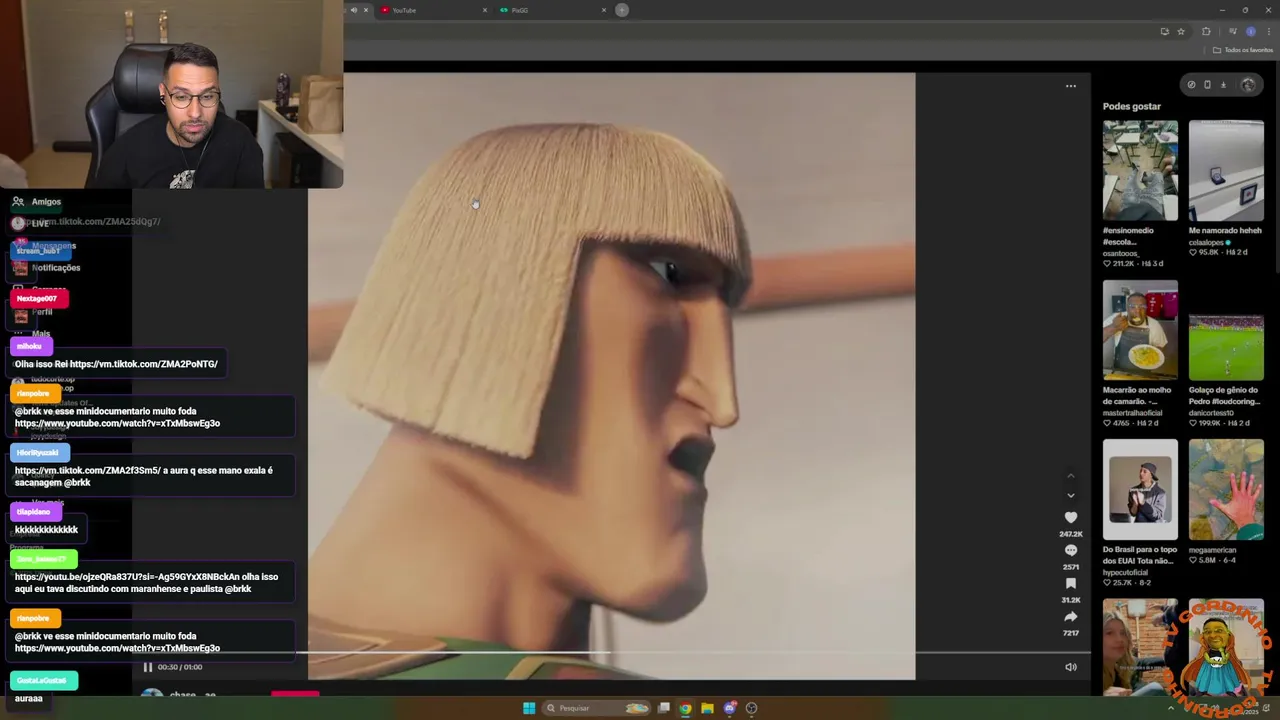Open the purple Discord-like taskbar icon
The height and width of the screenshot is (720, 1280).
pyautogui.click(x=729, y=708)
